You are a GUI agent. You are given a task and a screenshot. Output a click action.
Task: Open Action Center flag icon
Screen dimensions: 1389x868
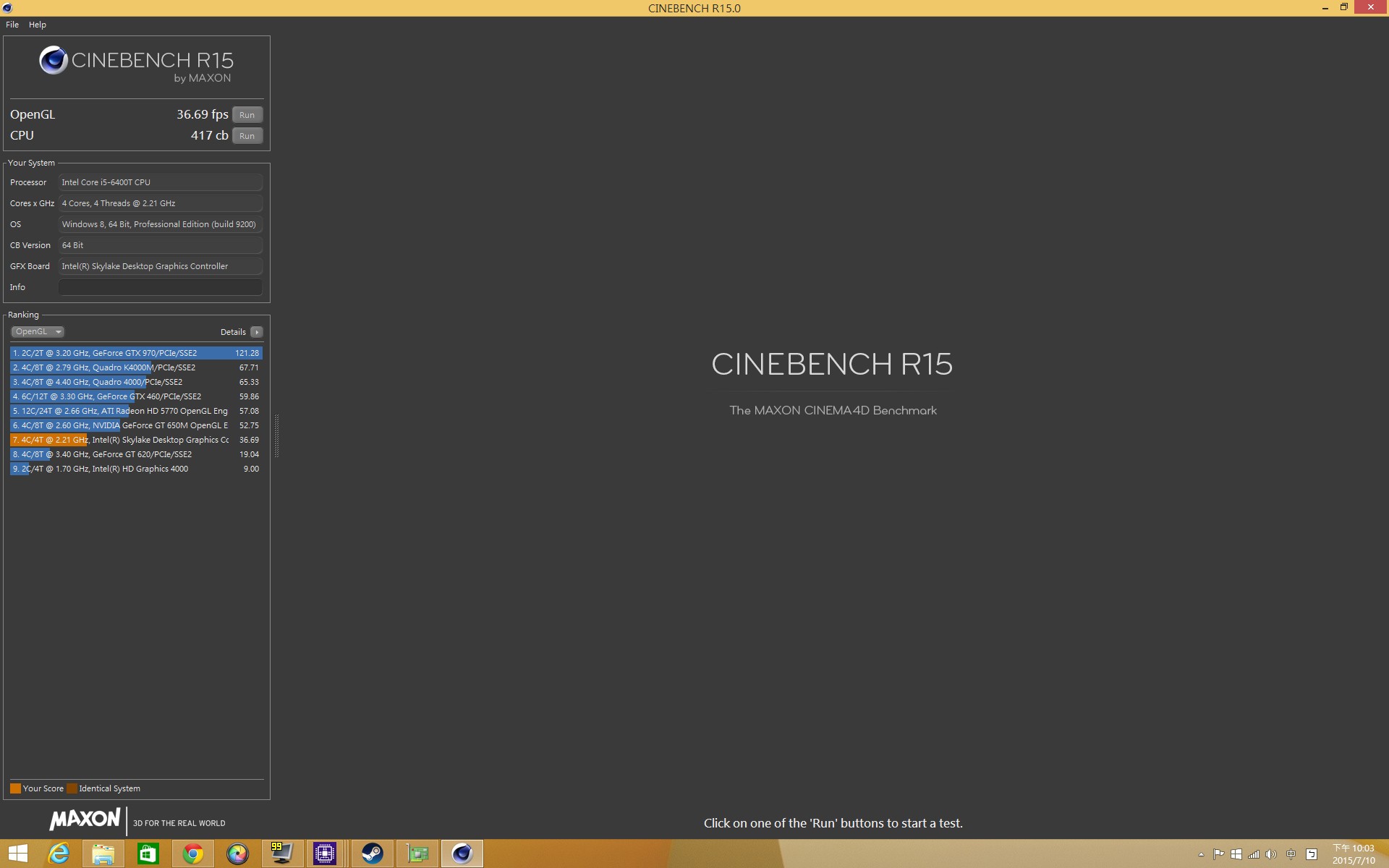pos(1219,854)
